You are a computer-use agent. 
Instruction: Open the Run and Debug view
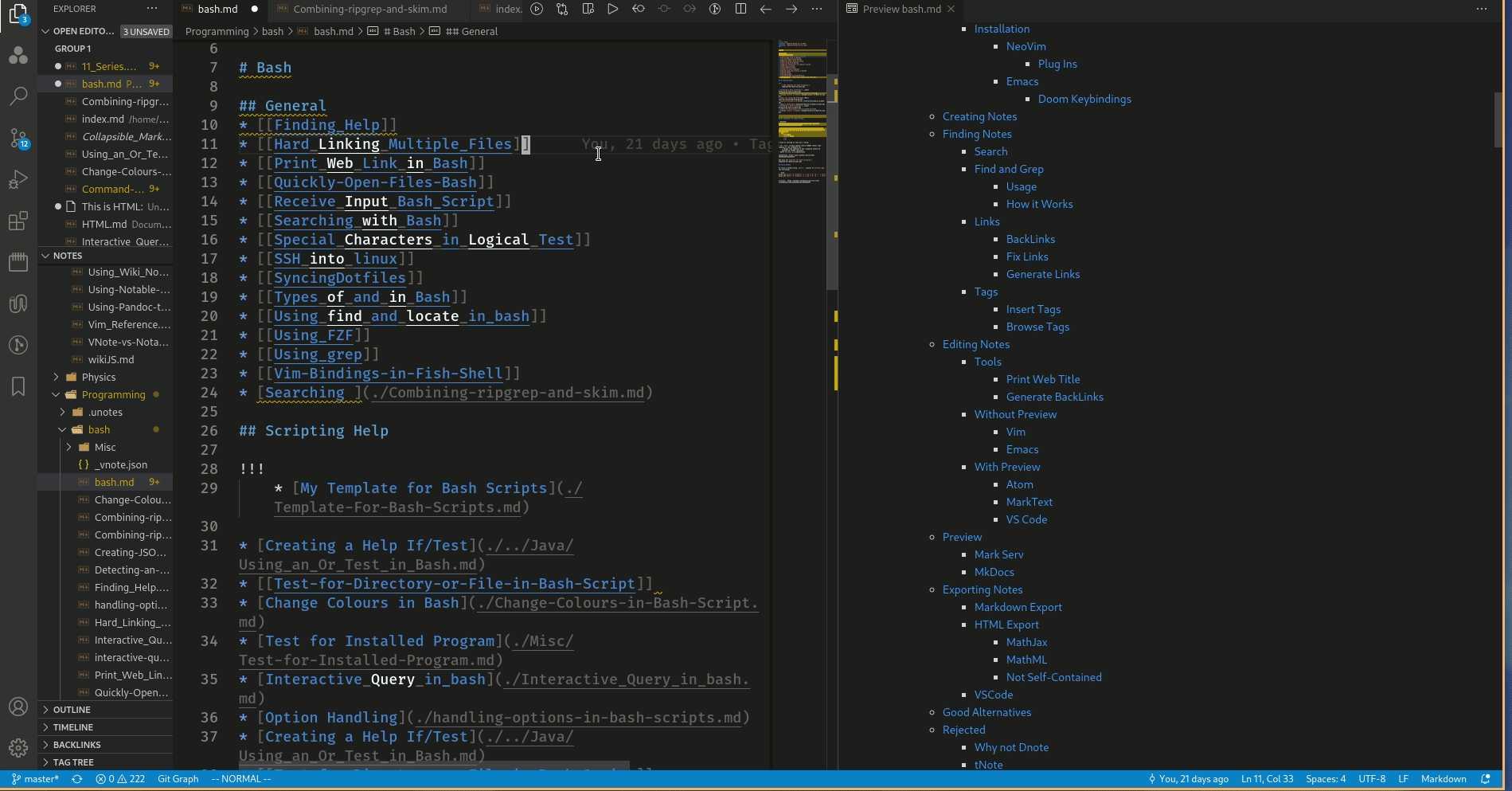coord(18,179)
